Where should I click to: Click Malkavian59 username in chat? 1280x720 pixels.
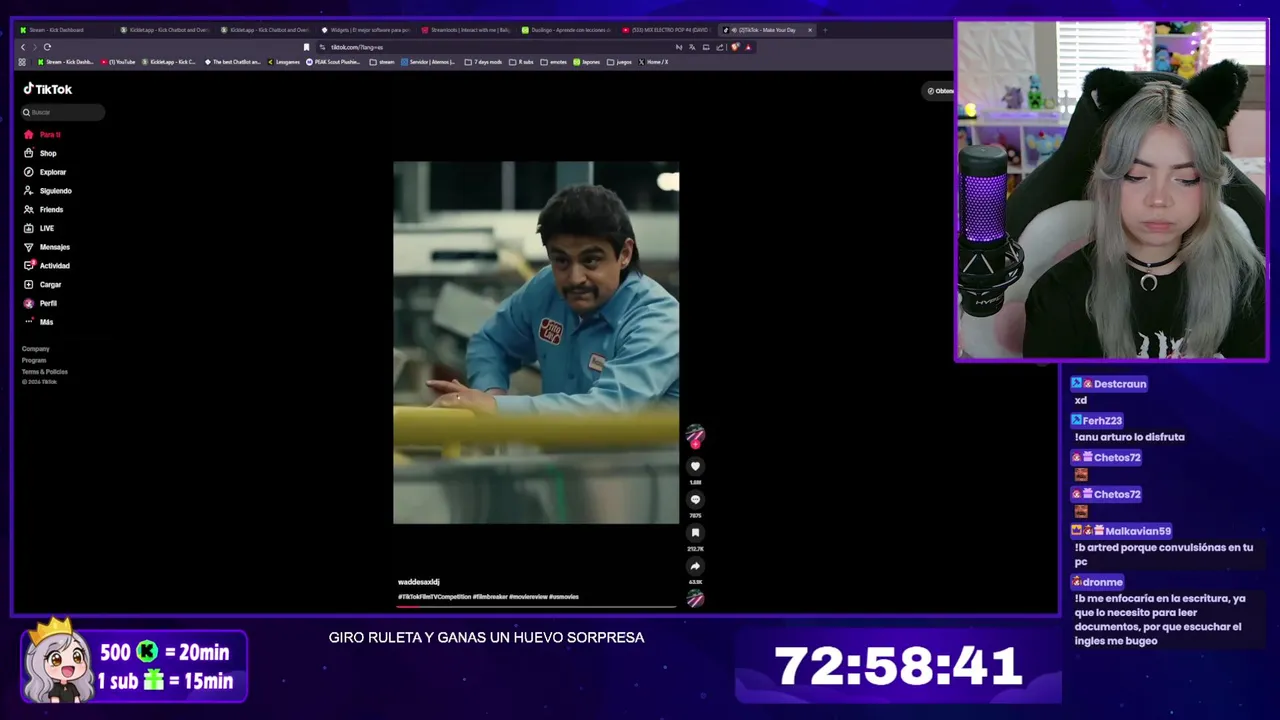pyautogui.click(x=1138, y=531)
